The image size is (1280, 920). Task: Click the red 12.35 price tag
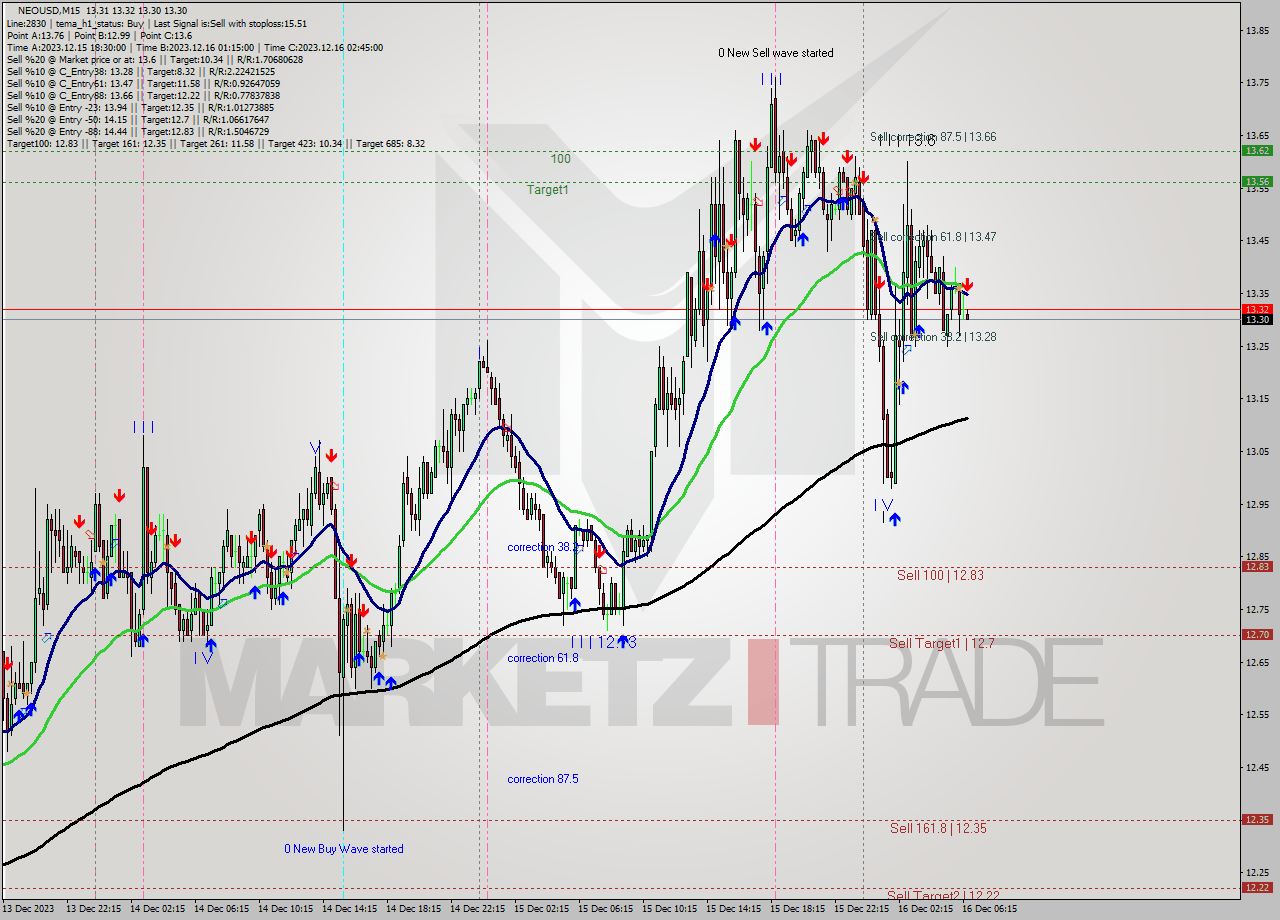[x=1257, y=819]
